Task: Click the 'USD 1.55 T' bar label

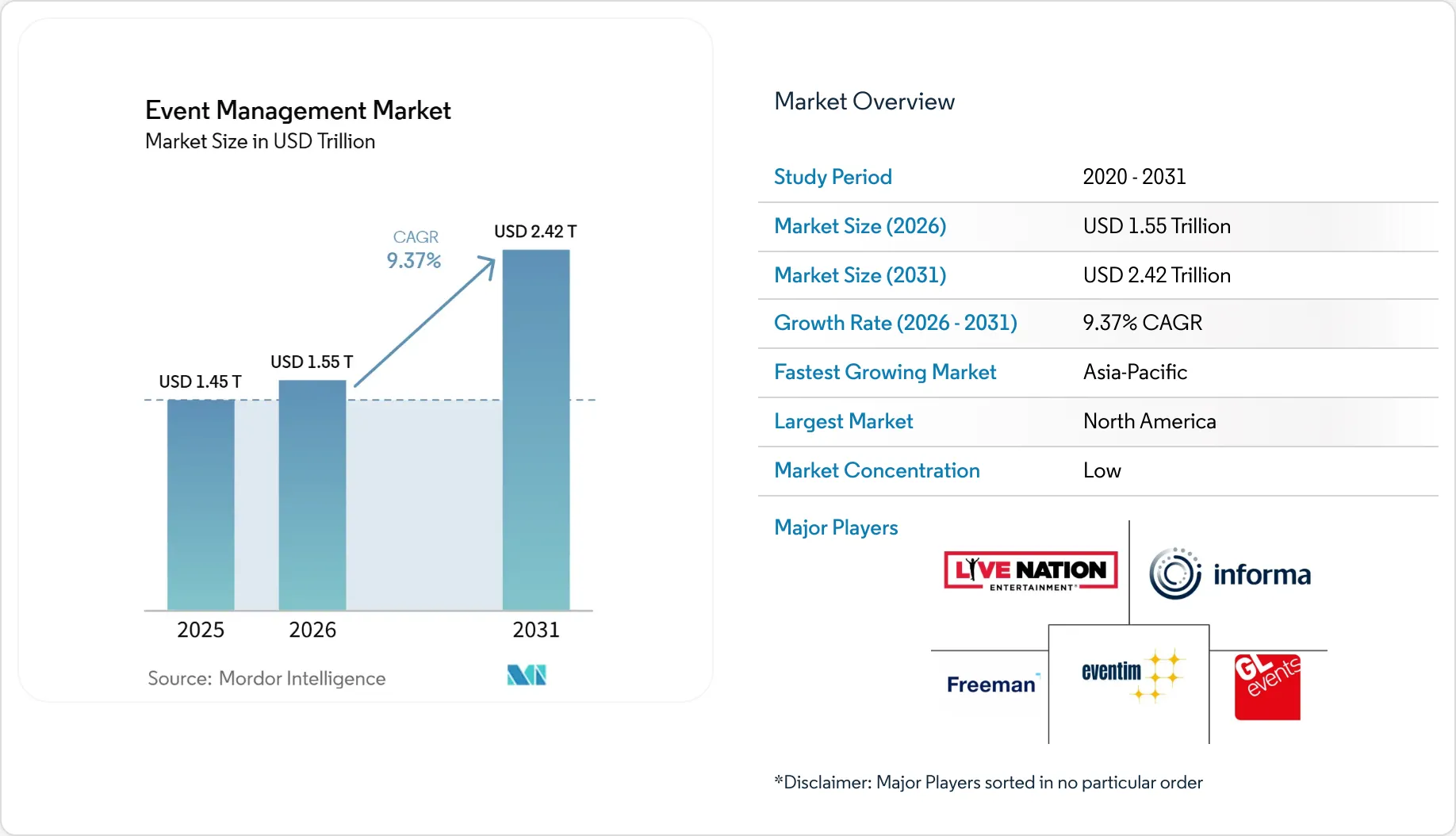Action: [312, 362]
